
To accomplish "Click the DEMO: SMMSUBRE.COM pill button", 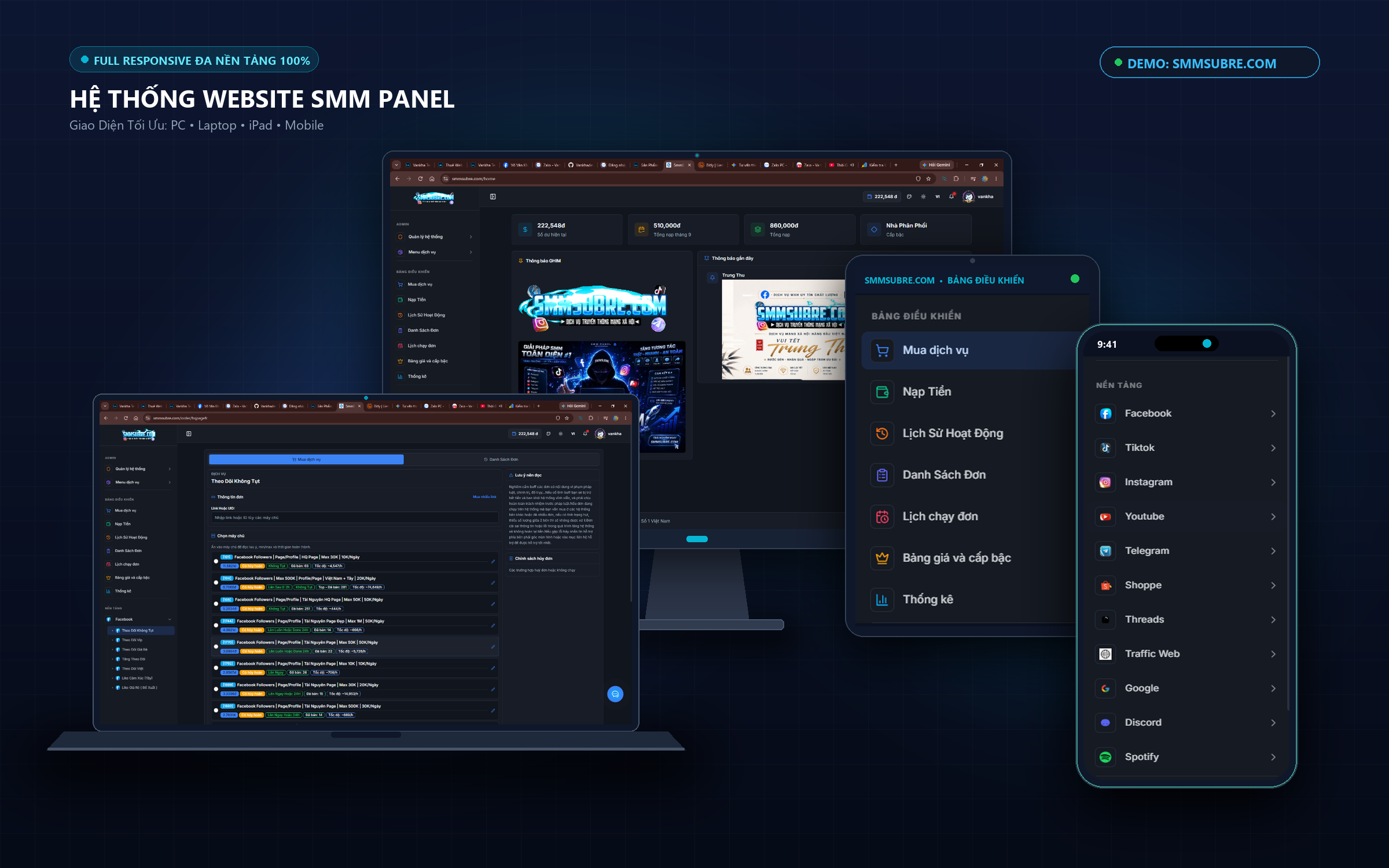I will coord(1209,62).
